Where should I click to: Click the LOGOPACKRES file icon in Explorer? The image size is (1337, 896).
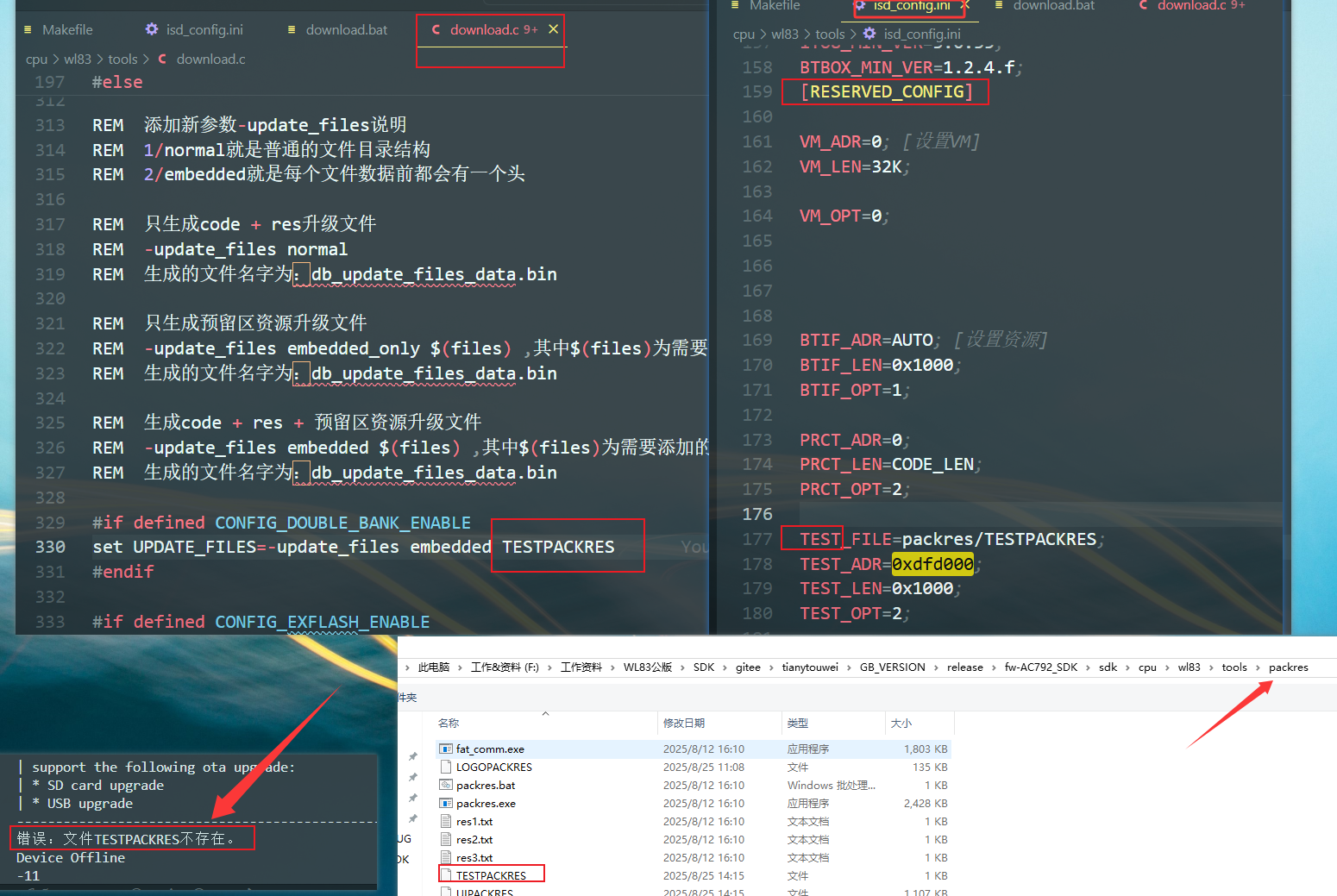pyautogui.click(x=446, y=767)
